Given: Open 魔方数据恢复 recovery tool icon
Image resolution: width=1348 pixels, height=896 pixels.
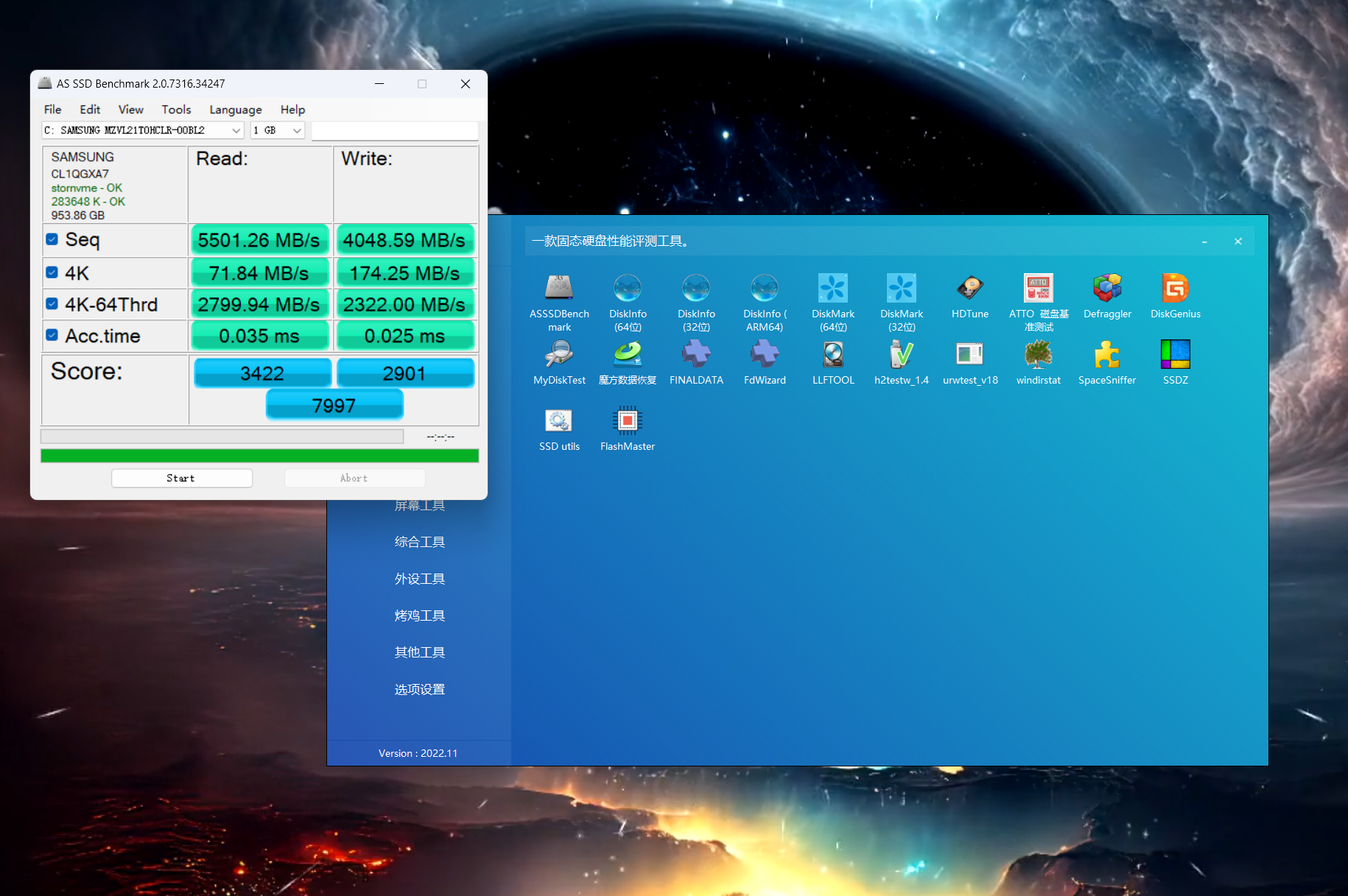Looking at the screenshot, I should 628,354.
